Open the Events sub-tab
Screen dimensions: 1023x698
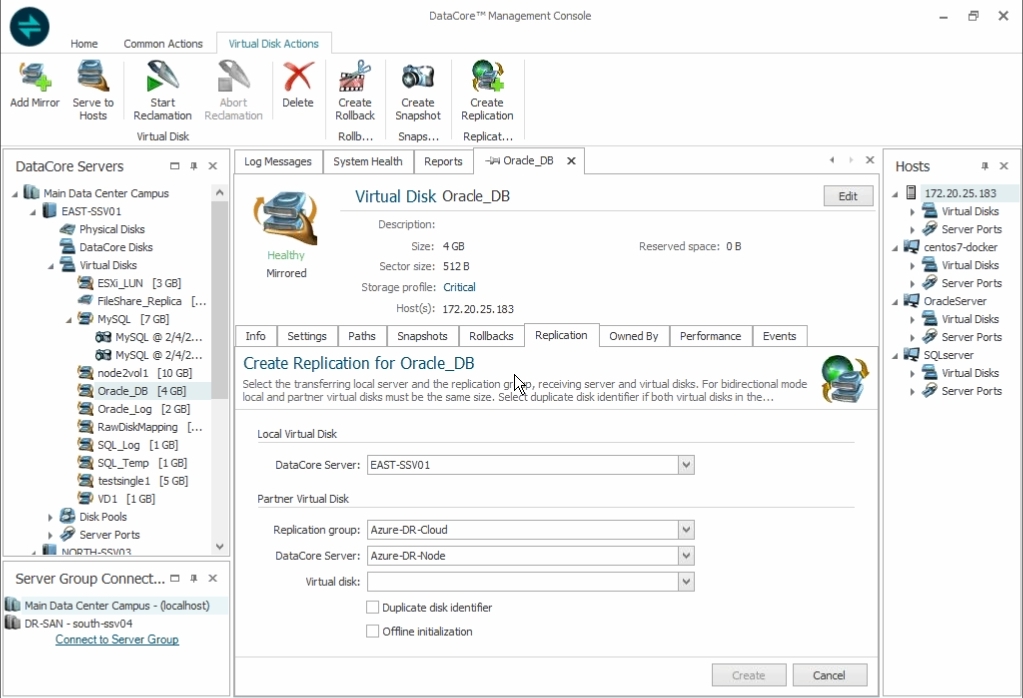click(780, 336)
